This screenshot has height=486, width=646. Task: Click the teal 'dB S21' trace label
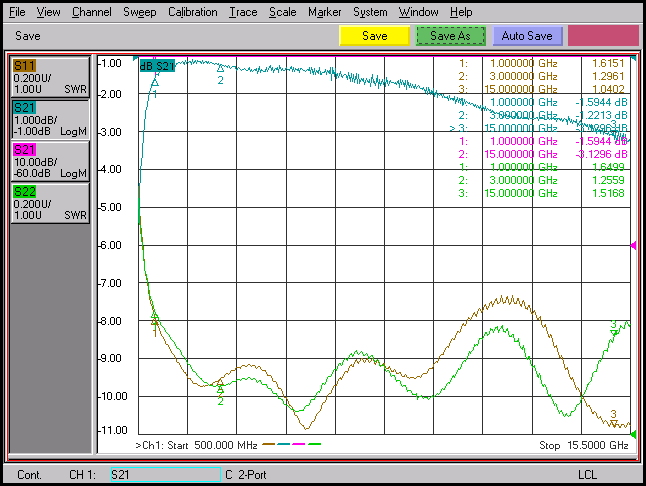[157, 66]
